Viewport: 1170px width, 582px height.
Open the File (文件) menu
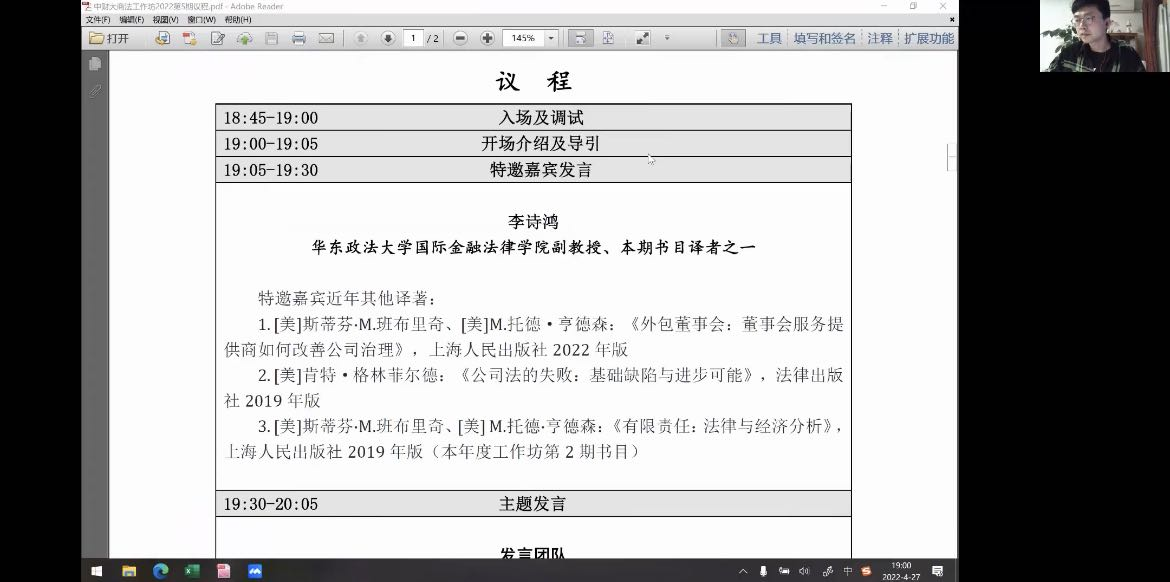point(97,20)
